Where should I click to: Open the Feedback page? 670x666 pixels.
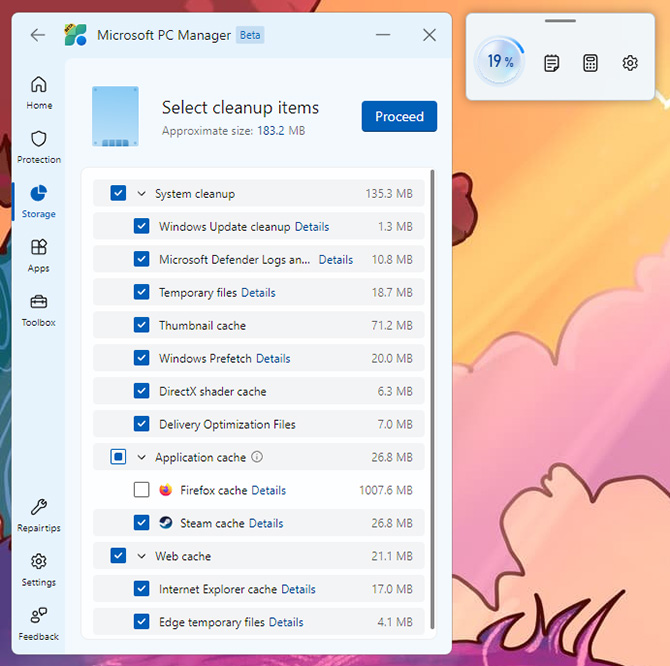(x=39, y=624)
